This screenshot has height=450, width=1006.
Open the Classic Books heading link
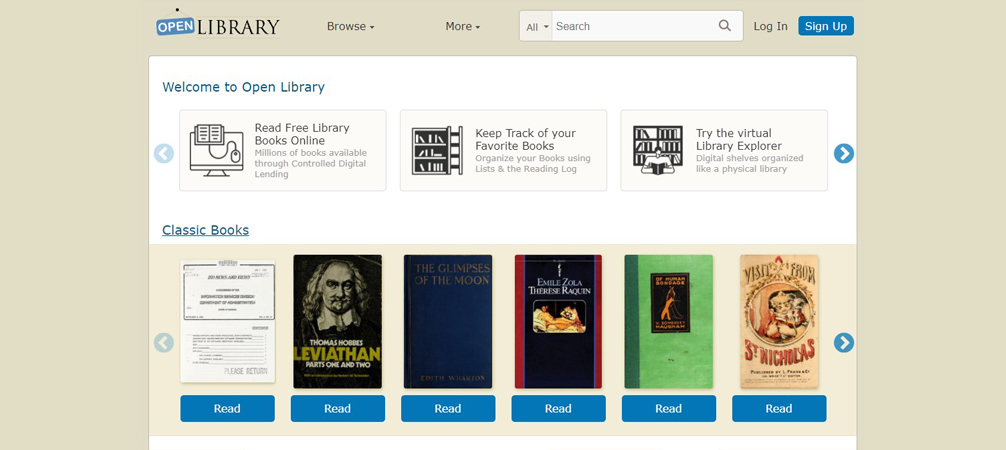coord(205,230)
